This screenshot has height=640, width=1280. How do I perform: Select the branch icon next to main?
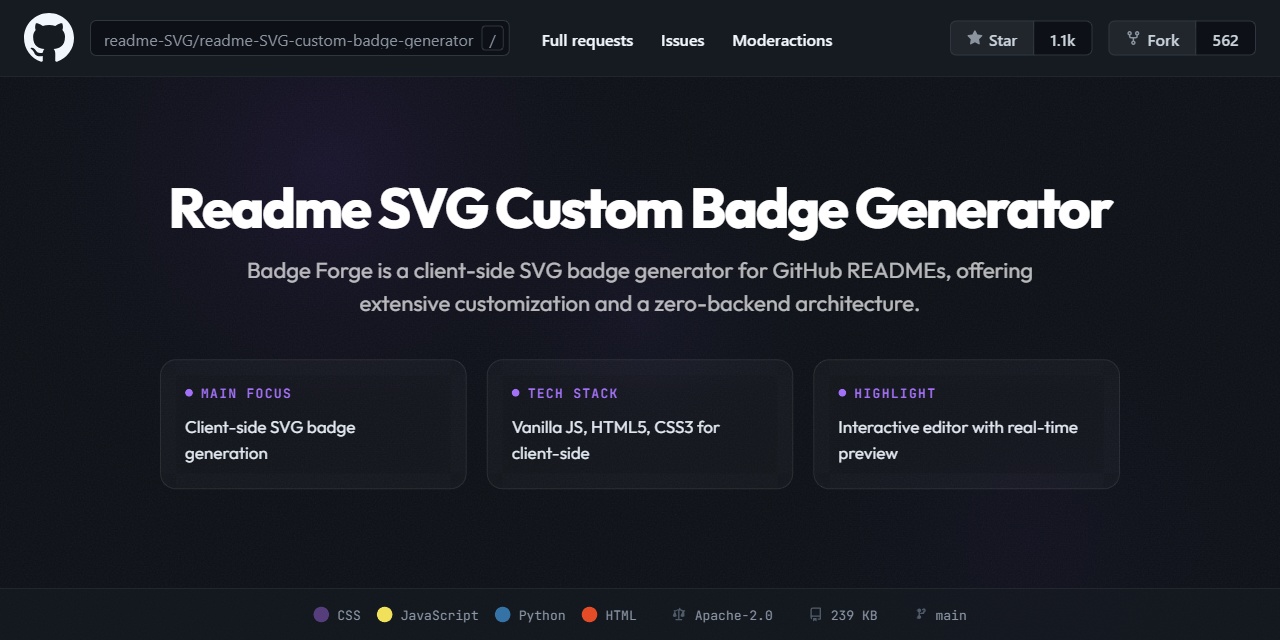click(918, 614)
